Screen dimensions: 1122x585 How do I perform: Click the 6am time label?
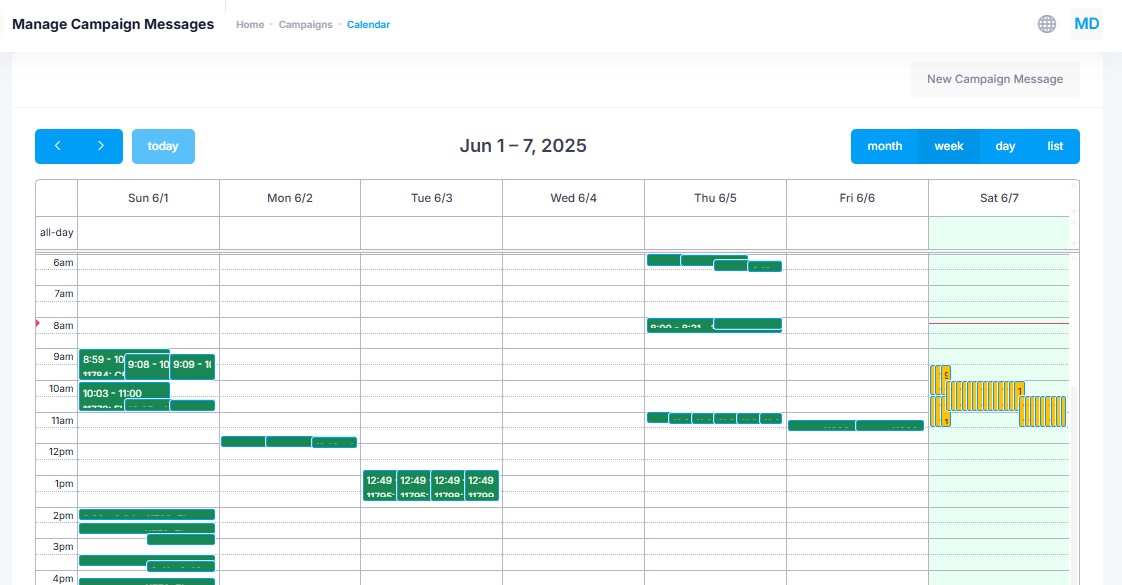63,262
